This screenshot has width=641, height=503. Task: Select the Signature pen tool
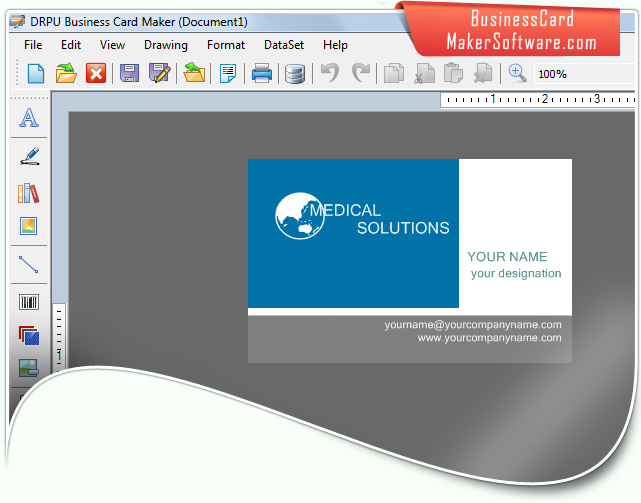(30, 156)
